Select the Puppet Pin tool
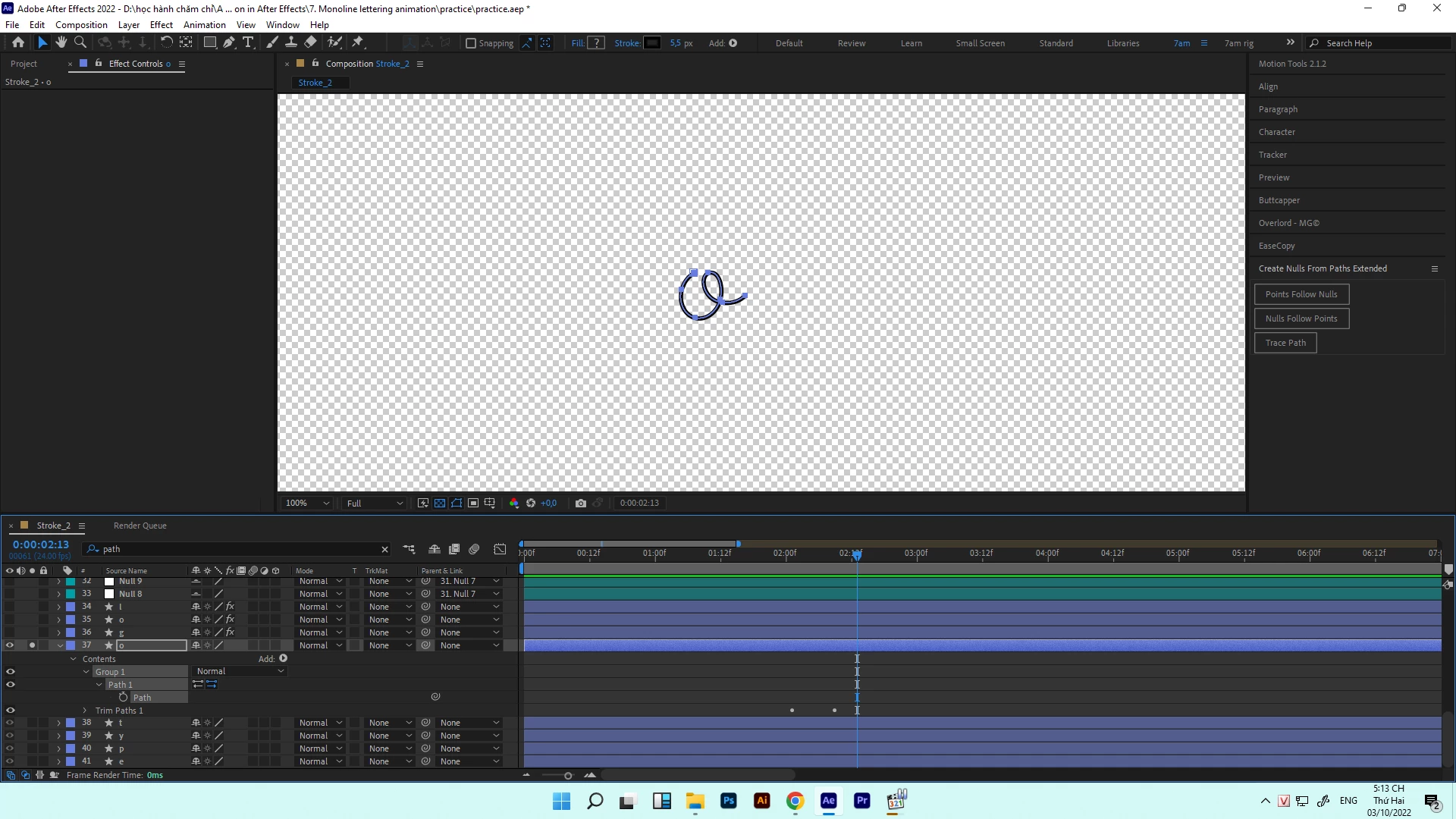The width and height of the screenshot is (1456, 819). coord(358,42)
